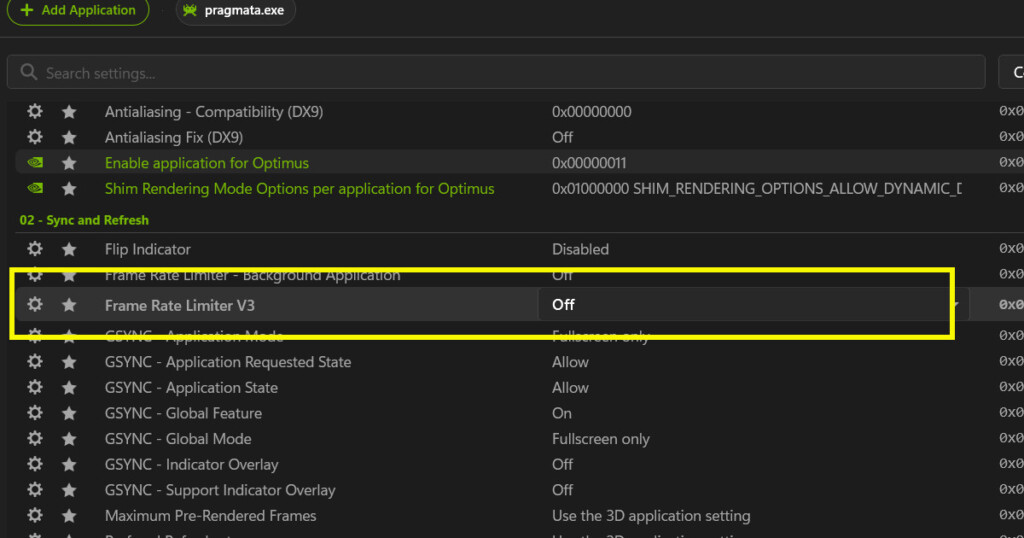
Task: Toggle favorite star for Antialiasing - Compatibility (DX9)
Action: tap(69, 112)
